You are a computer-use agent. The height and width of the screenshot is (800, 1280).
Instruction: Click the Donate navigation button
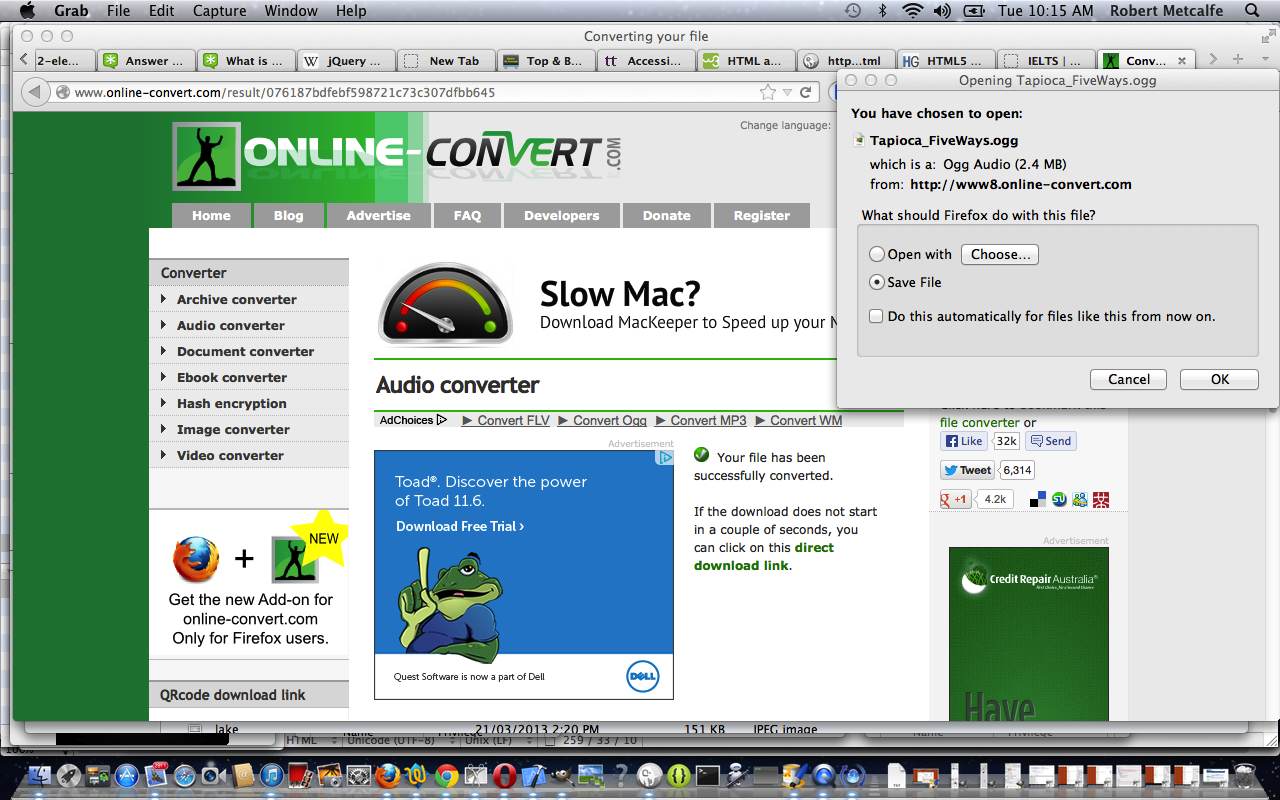pyautogui.click(x=666, y=216)
